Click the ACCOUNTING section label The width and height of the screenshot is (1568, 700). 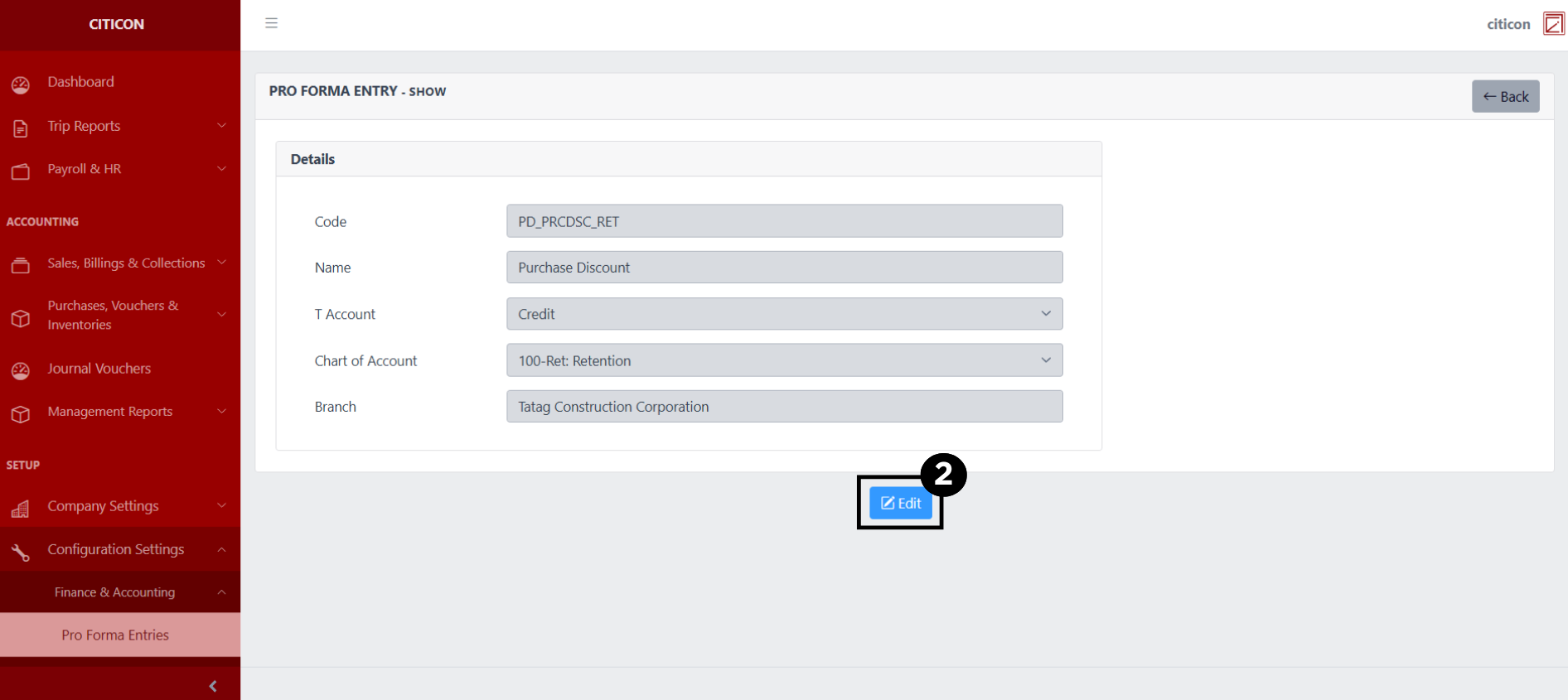tap(42, 222)
